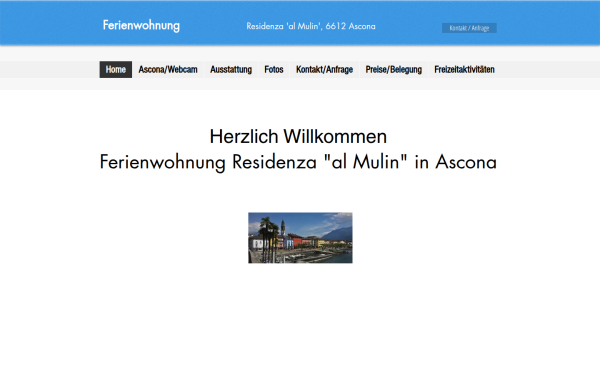Click the 'Residenza 'al Mulin', 6612 Ascona' header text
The width and height of the screenshot is (600, 375).
tap(311, 26)
